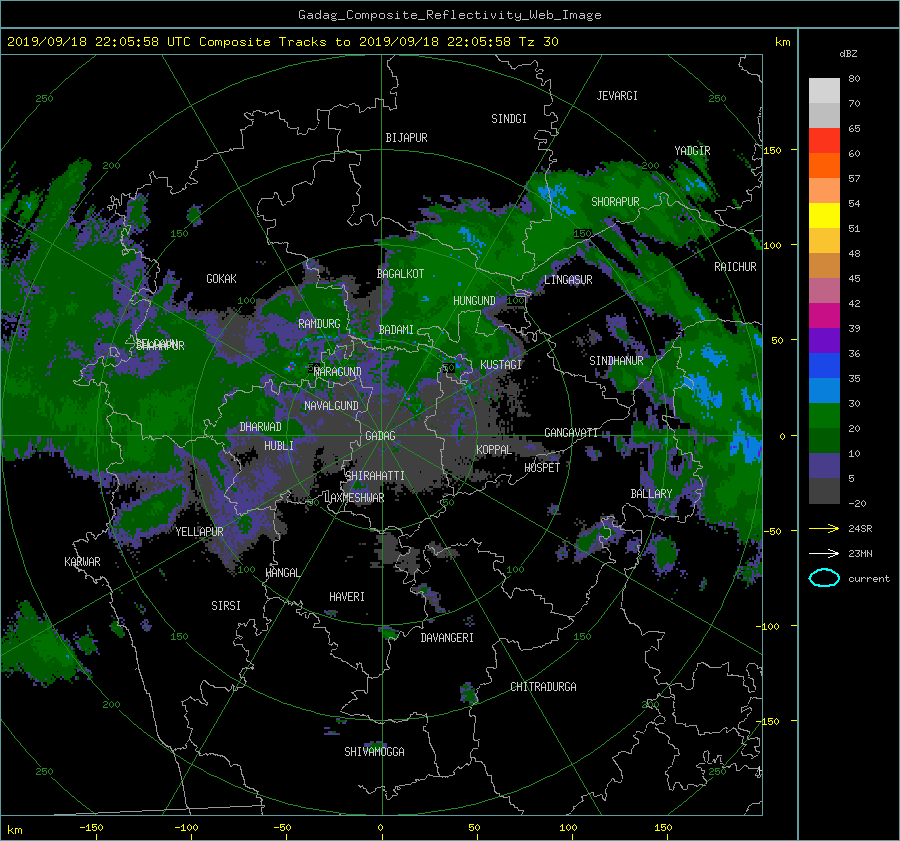Image resolution: width=900 pixels, height=841 pixels.
Task: Click the BADAMI city label
Action: click(396, 330)
